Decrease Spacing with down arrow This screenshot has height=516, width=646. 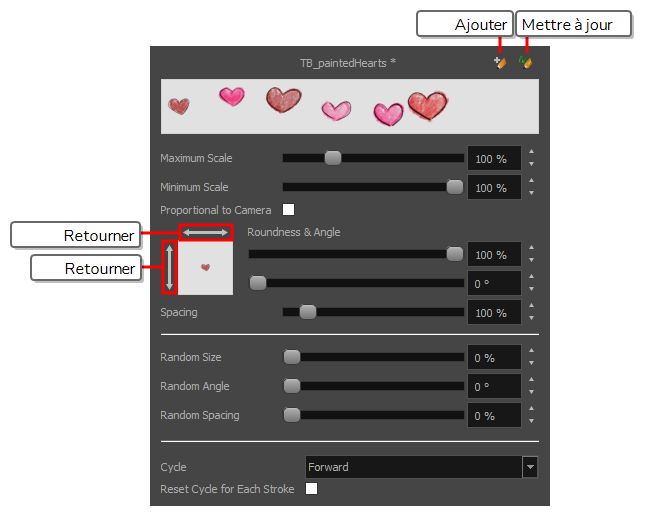(x=531, y=318)
